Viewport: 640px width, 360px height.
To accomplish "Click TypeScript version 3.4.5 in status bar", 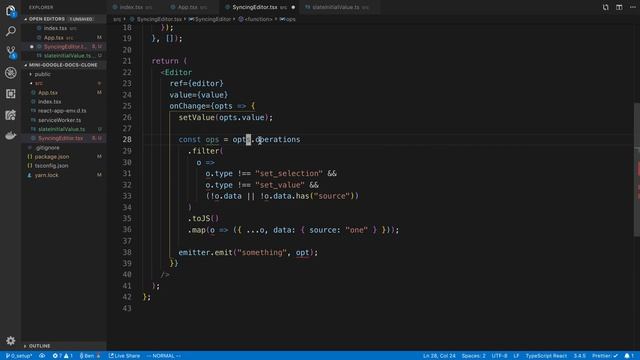I will pos(580,356).
